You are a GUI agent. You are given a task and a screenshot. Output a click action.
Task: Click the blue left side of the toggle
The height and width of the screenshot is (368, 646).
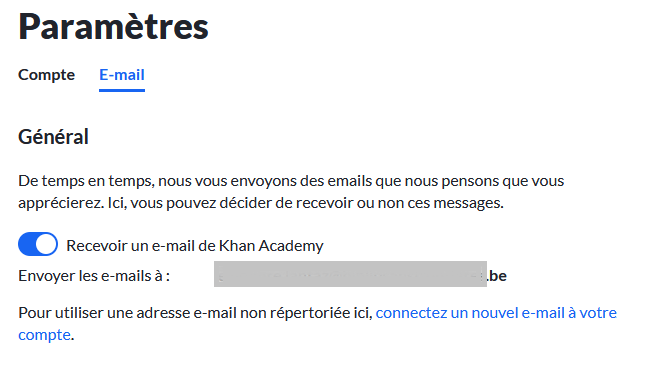(27, 244)
